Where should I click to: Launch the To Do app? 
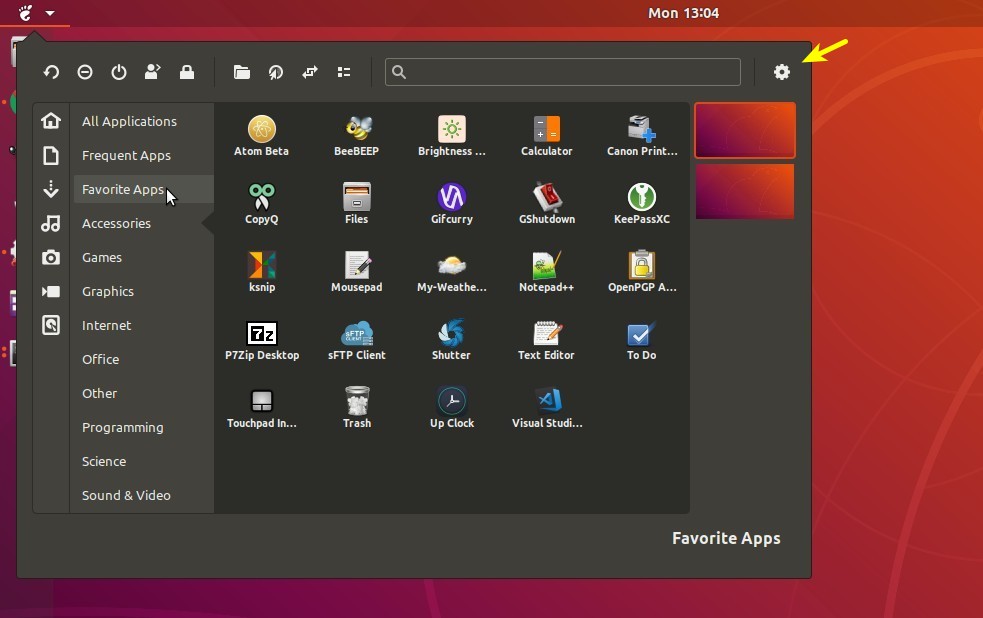(x=642, y=340)
